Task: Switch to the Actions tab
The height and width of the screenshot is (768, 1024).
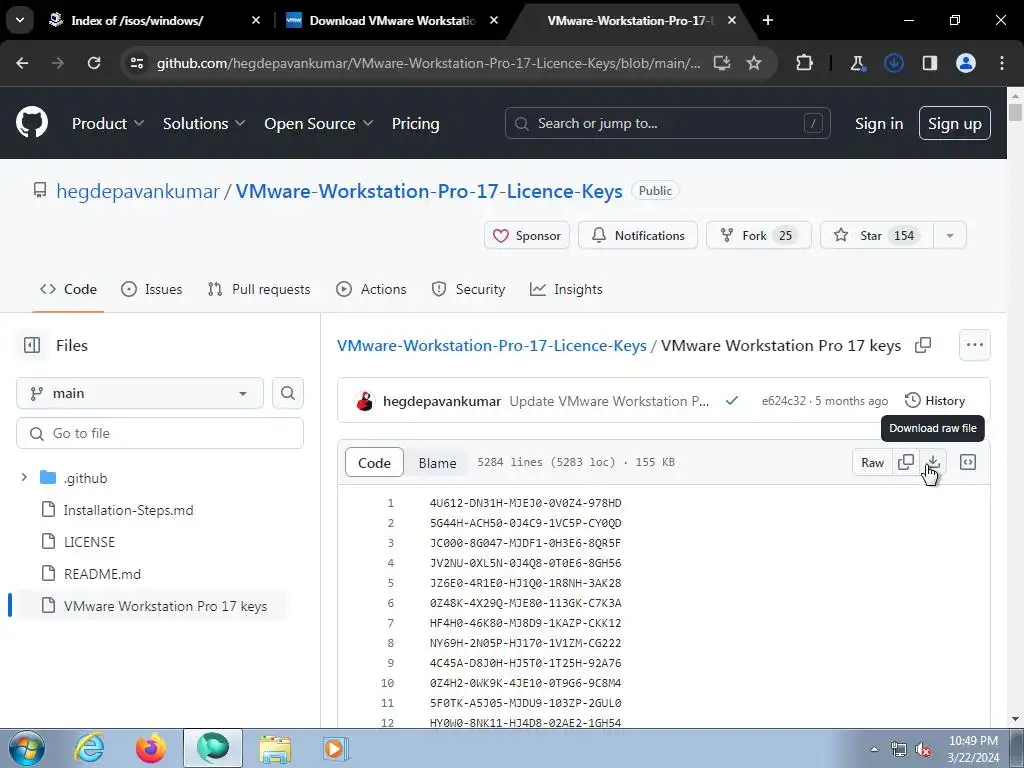Action: (x=371, y=289)
